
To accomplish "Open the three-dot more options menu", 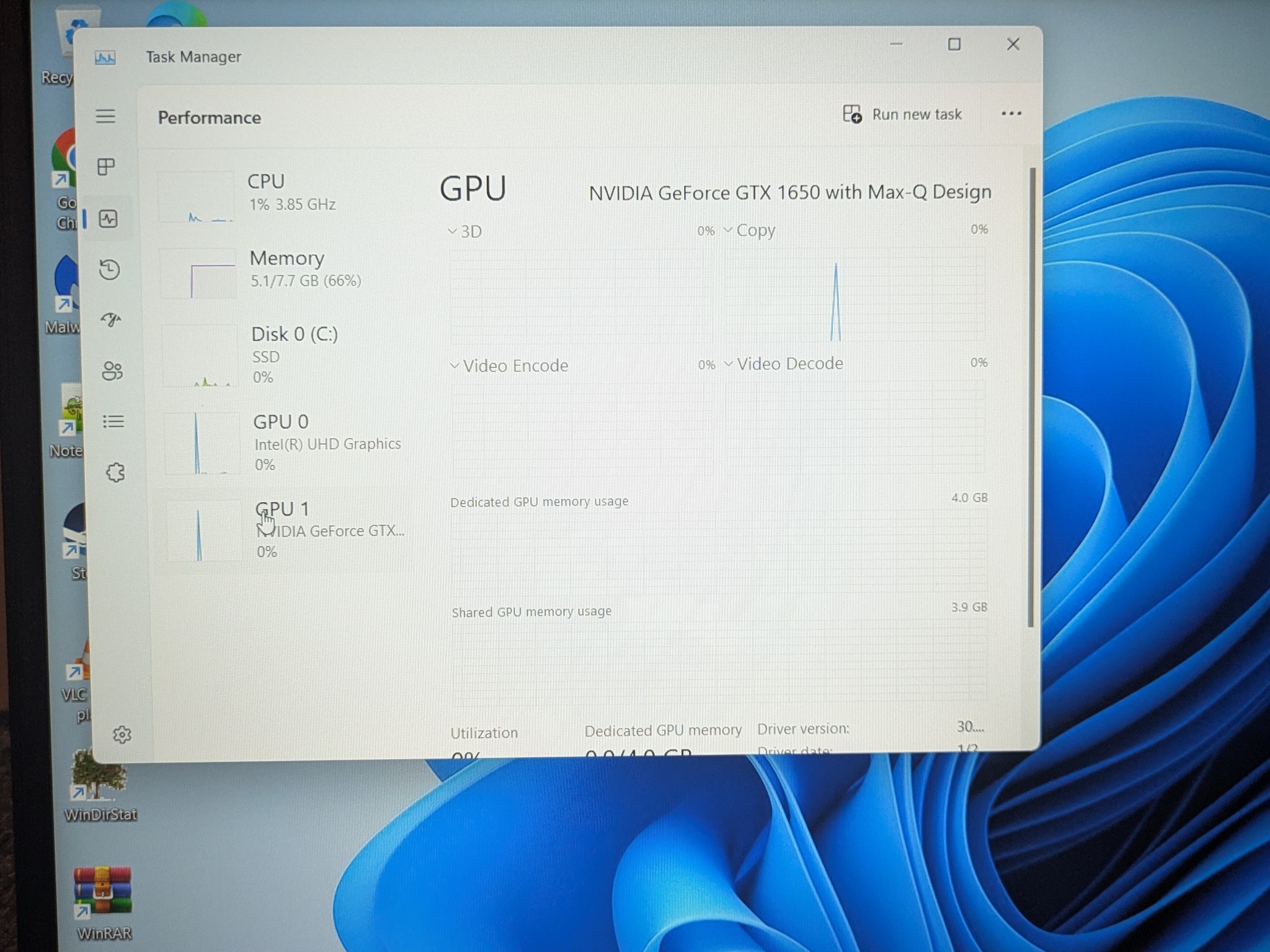I will point(1011,113).
